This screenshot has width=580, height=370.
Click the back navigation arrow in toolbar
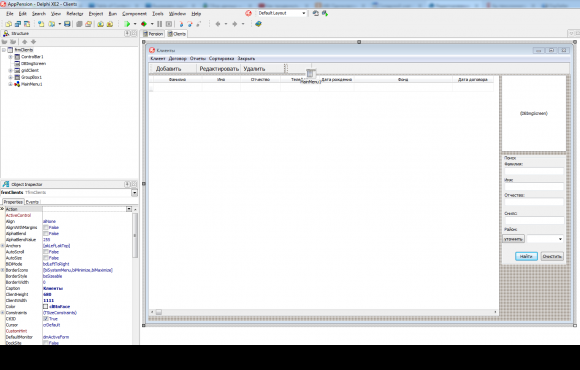pos(218,24)
